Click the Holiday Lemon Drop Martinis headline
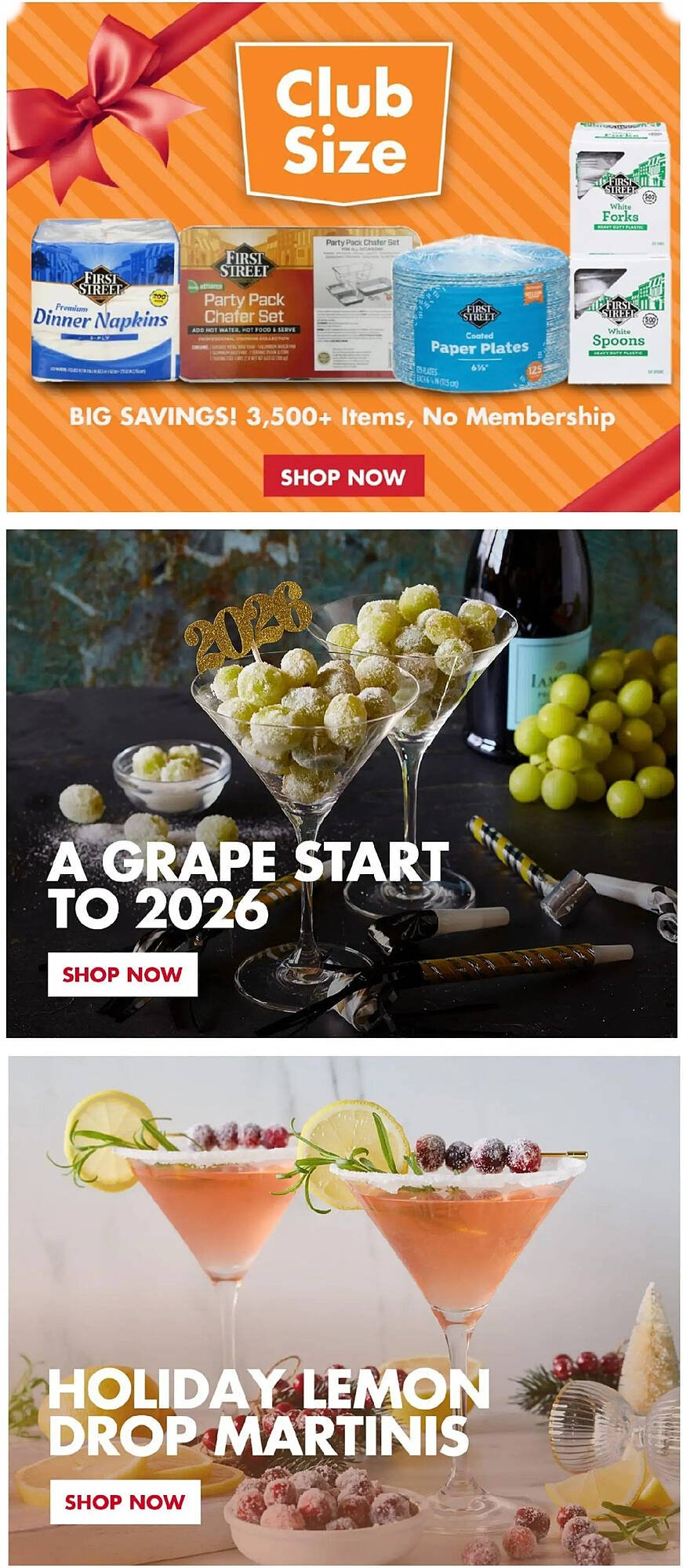The width and height of the screenshot is (683, 1568). click(x=268, y=1412)
